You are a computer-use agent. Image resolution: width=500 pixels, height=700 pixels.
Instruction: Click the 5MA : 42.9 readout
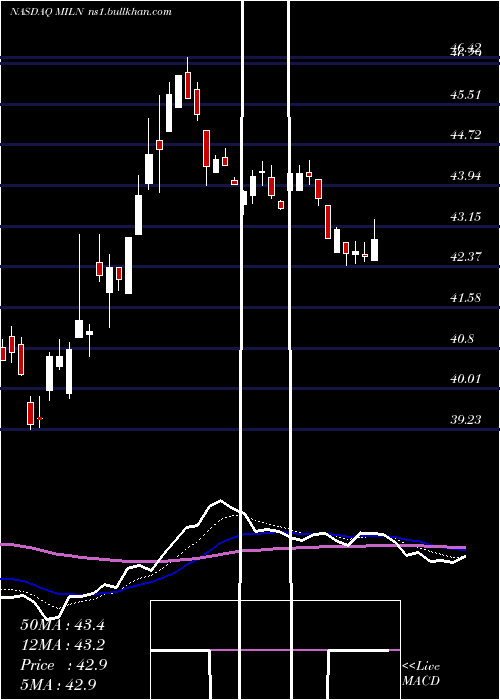[58, 685]
